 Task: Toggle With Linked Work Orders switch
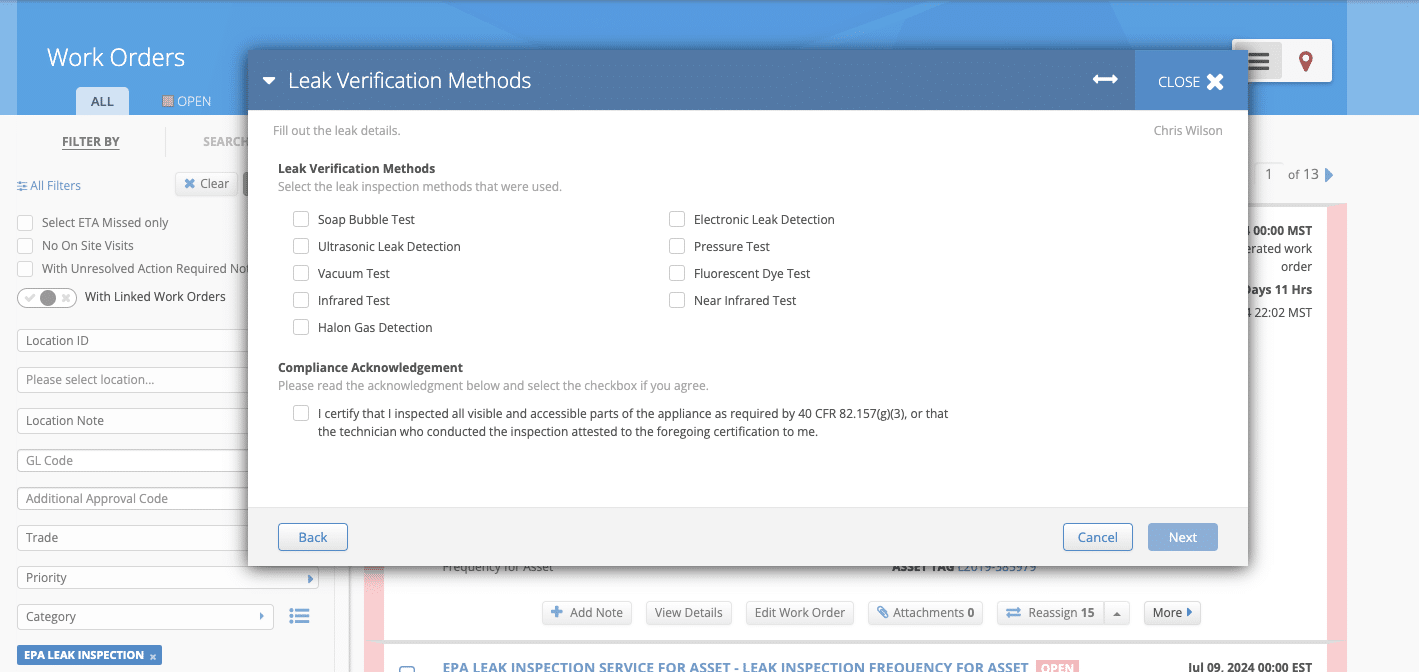47,297
